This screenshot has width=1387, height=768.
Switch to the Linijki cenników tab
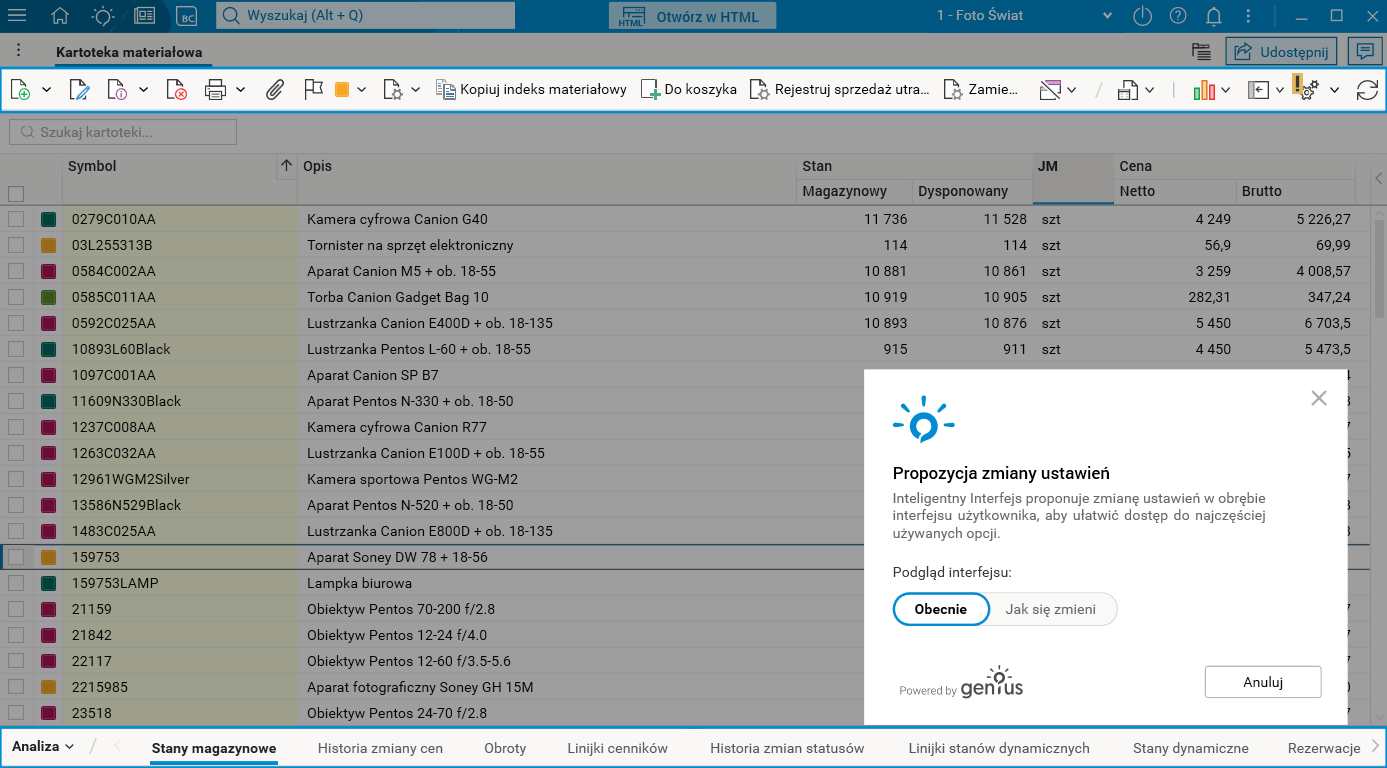pyautogui.click(x=617, y=748)
